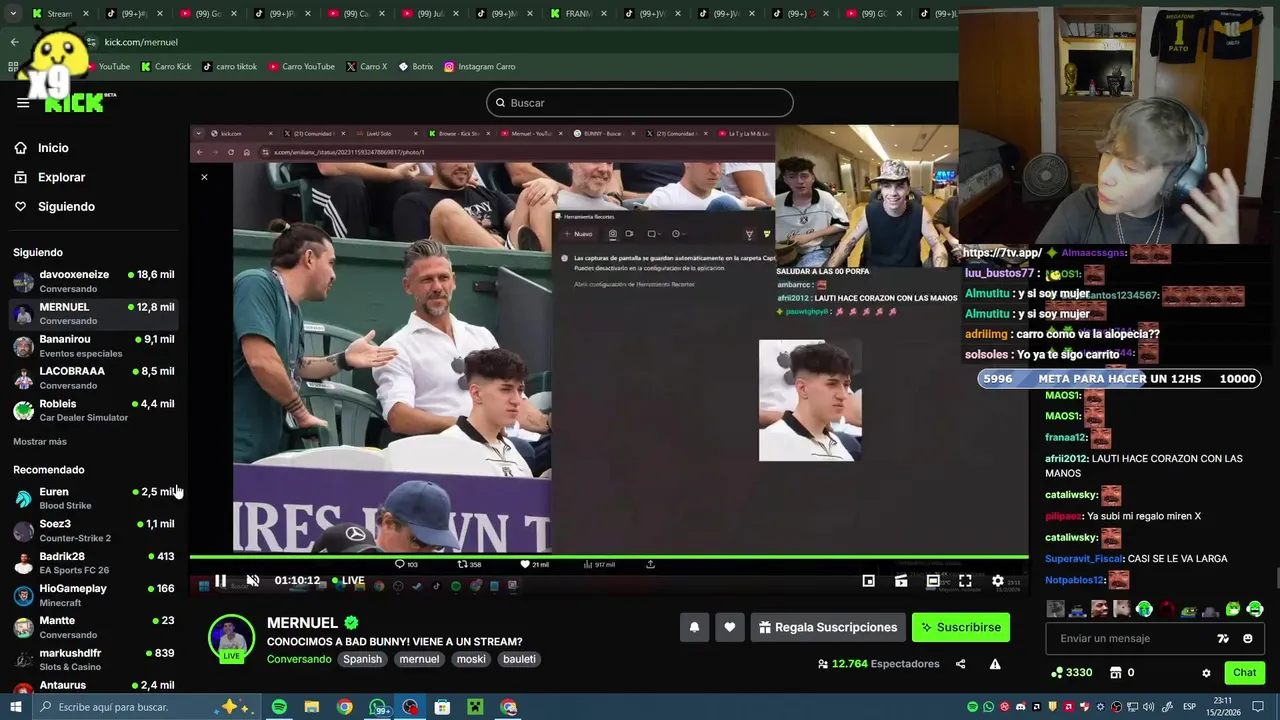1280x720 pixels.
Task: Click the green stream progress bar
Action: point(609,557)
